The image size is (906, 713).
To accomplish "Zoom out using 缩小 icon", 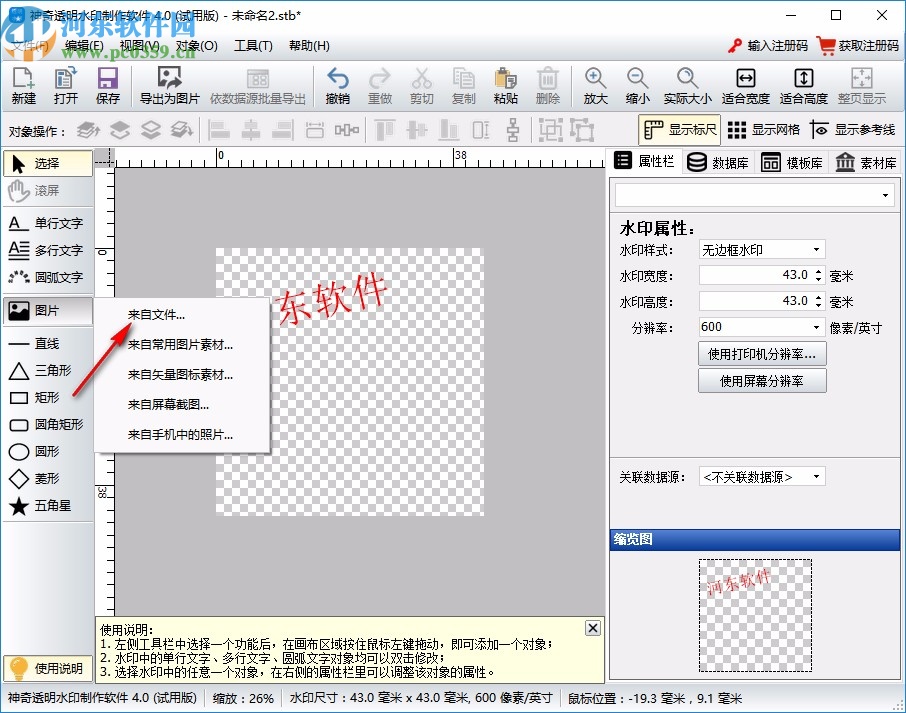I will 637,86.
